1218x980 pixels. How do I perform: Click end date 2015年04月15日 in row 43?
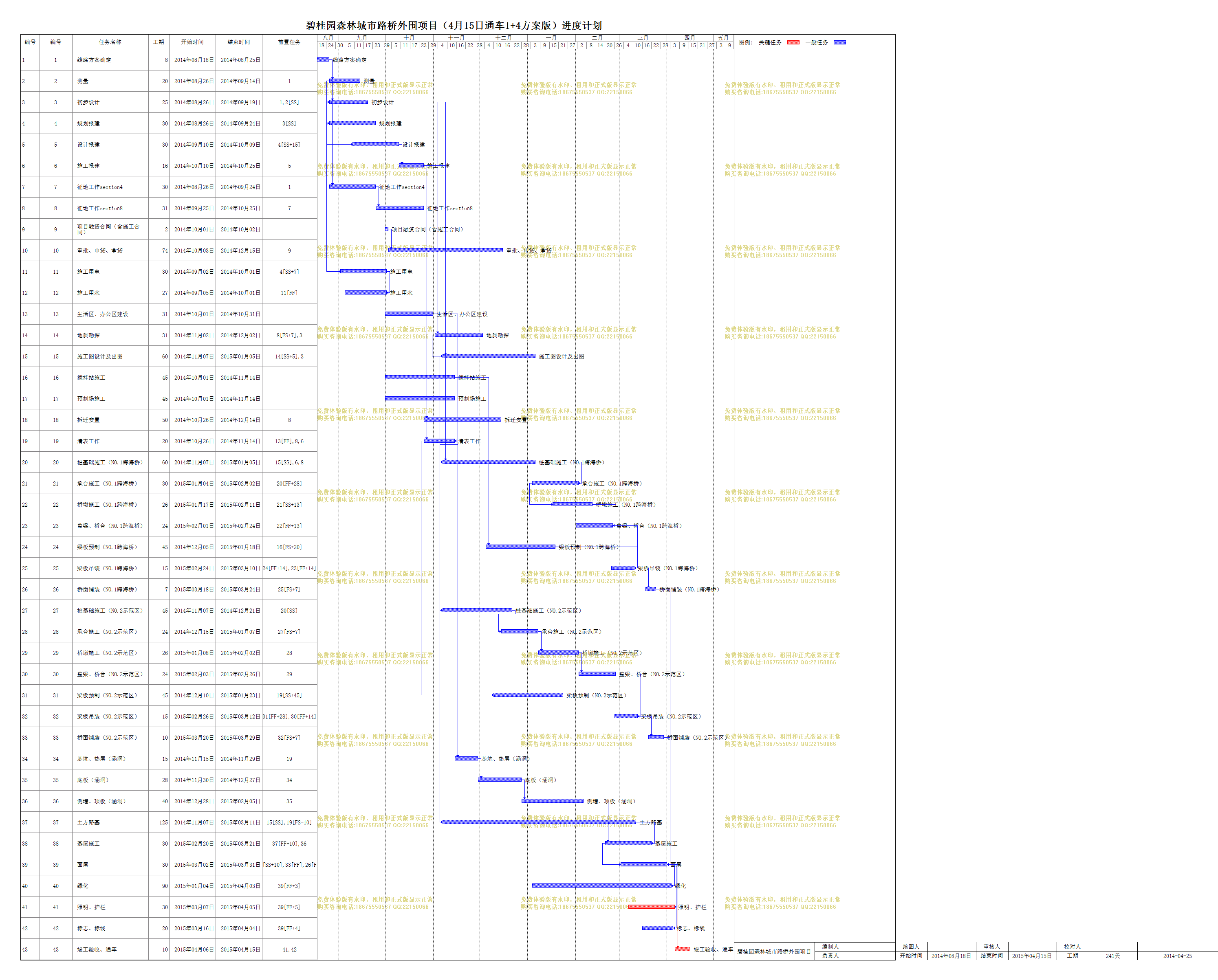click(241, 949)
